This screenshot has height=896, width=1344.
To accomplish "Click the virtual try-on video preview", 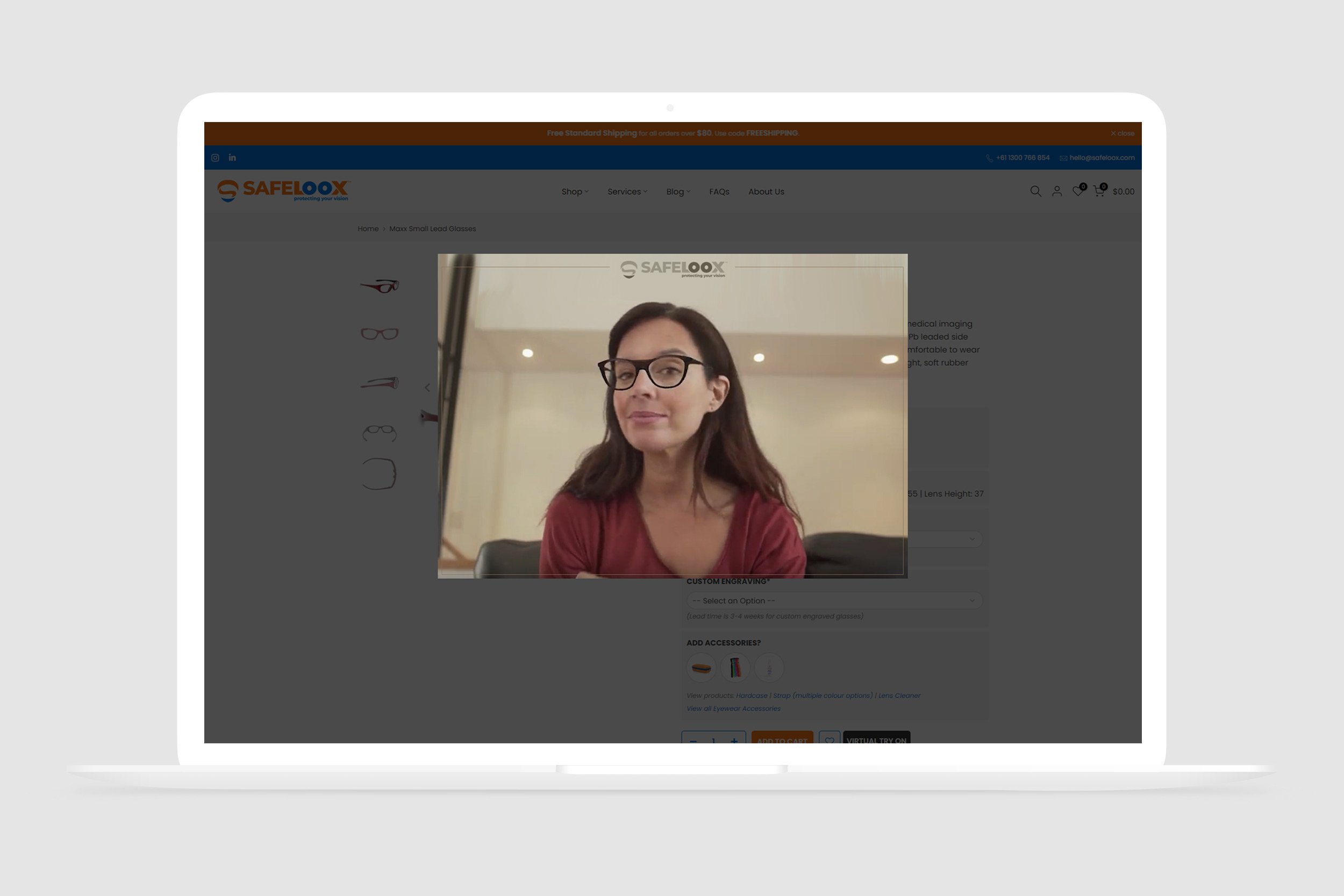I will (673, 416).
